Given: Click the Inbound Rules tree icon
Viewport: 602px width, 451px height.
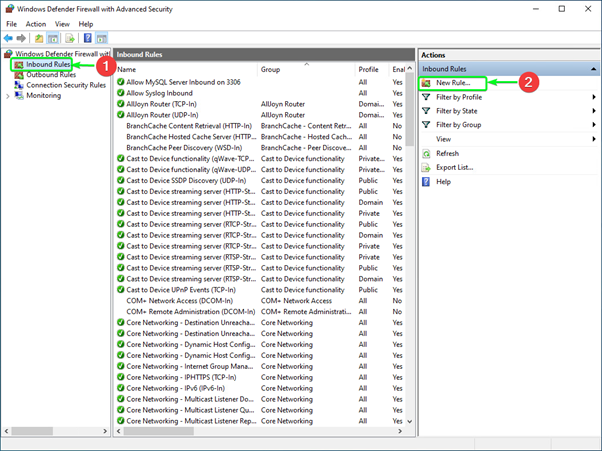Looking at the screenshot, I should point(19,64).
